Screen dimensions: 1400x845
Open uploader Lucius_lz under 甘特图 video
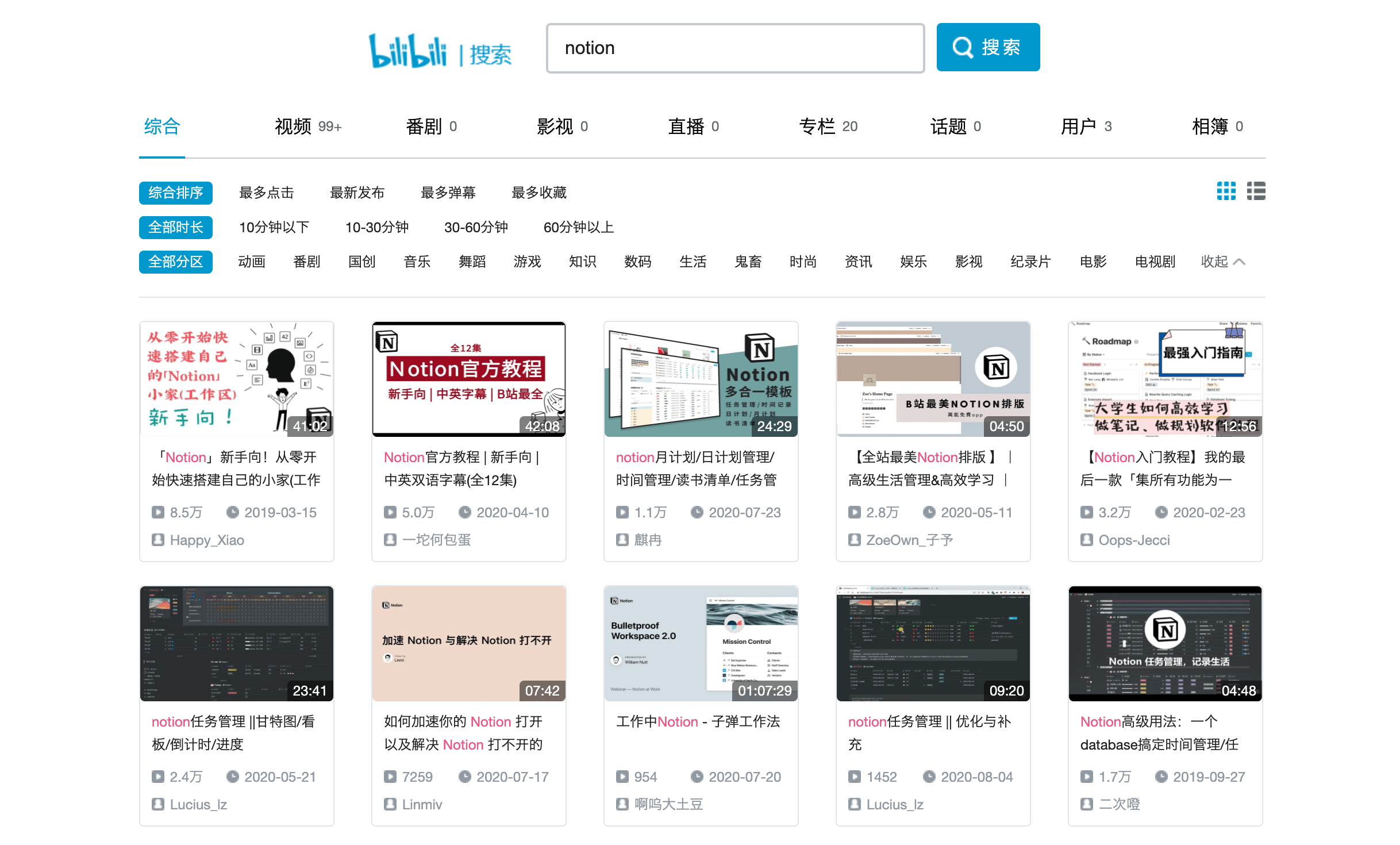click(x=198, y=804)
